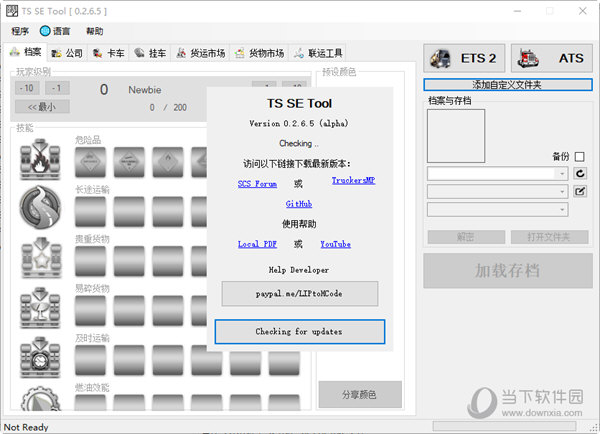Toggle first 长途运输 skill level

tap(90, 212)
